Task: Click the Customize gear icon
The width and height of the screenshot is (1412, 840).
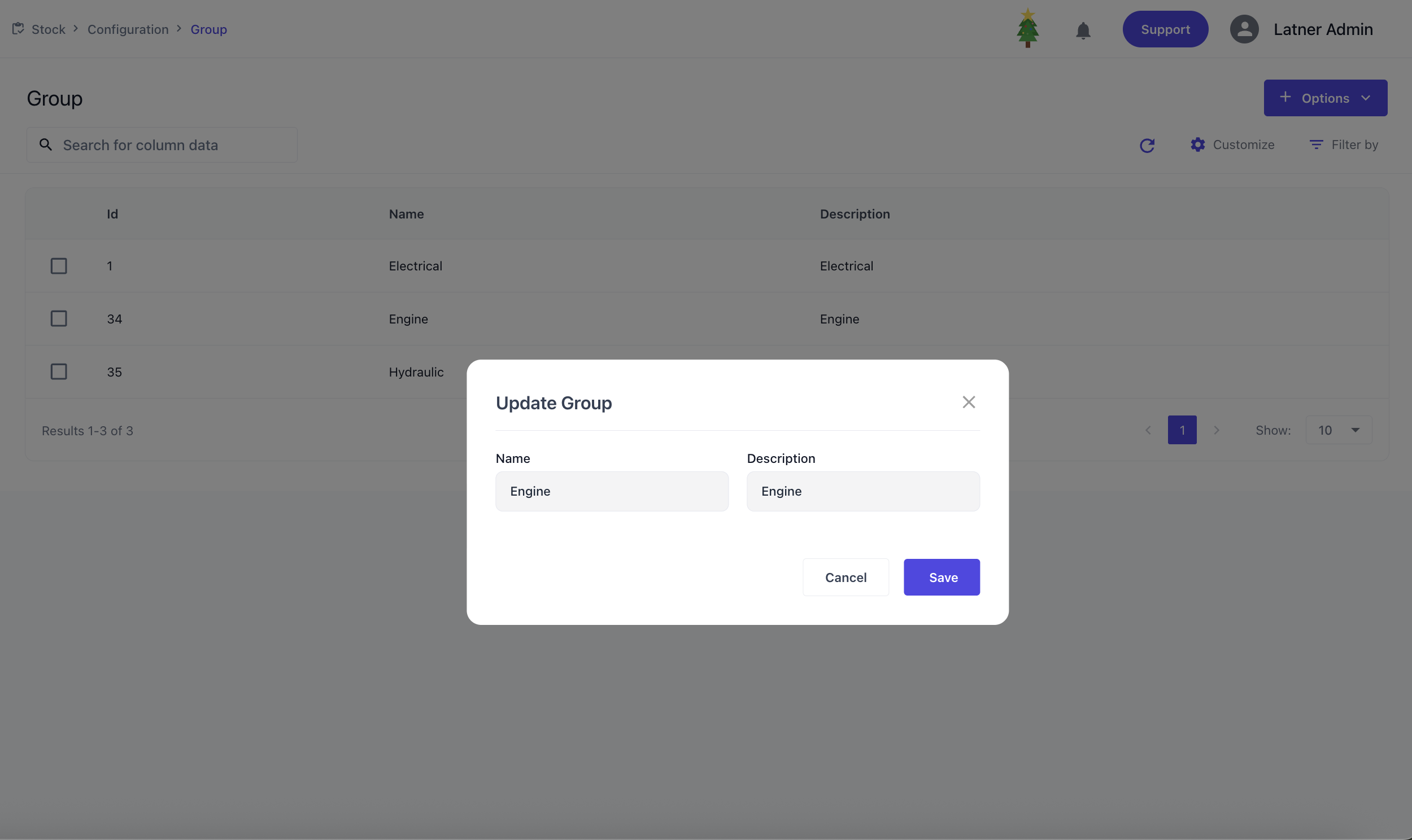Action: click(1197, 145)
